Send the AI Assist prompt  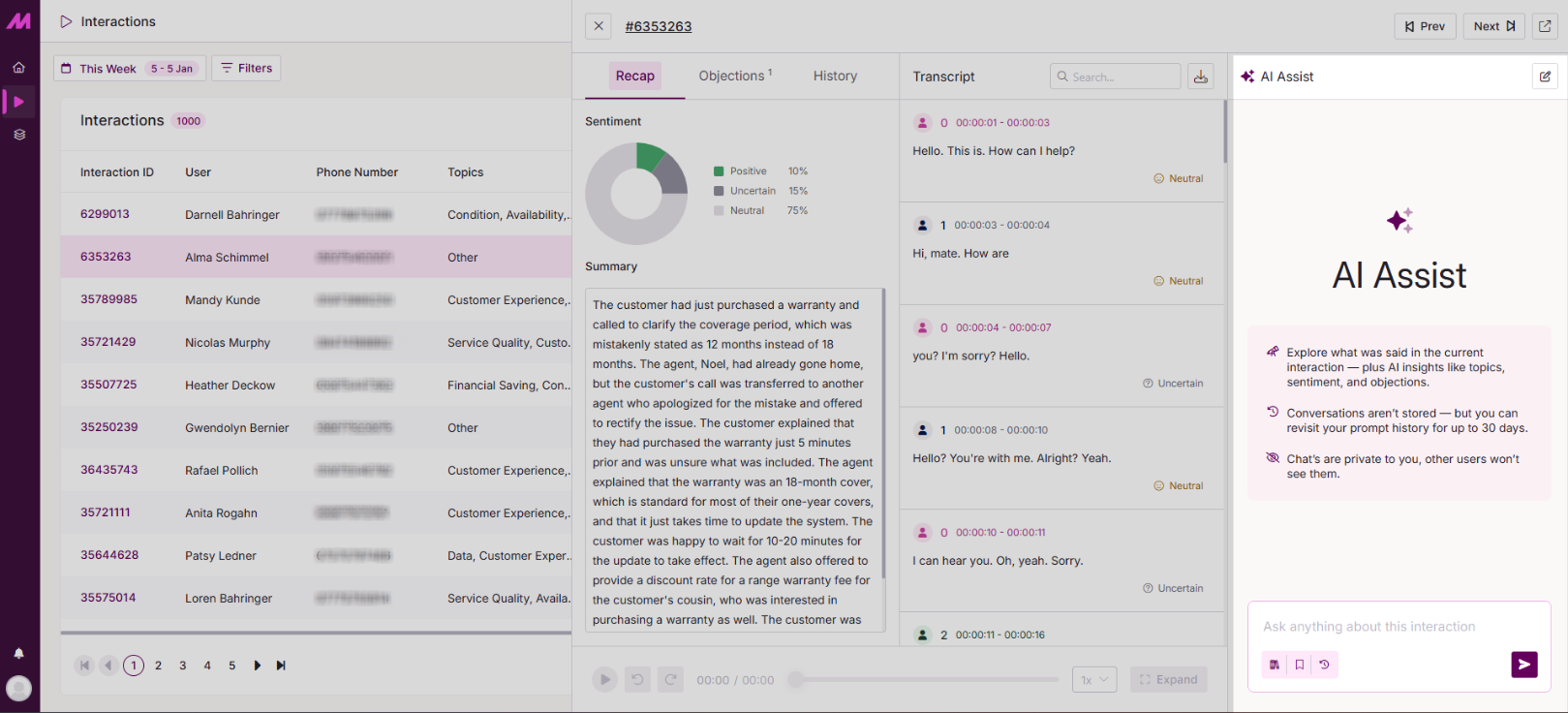tap(1523, 665)
